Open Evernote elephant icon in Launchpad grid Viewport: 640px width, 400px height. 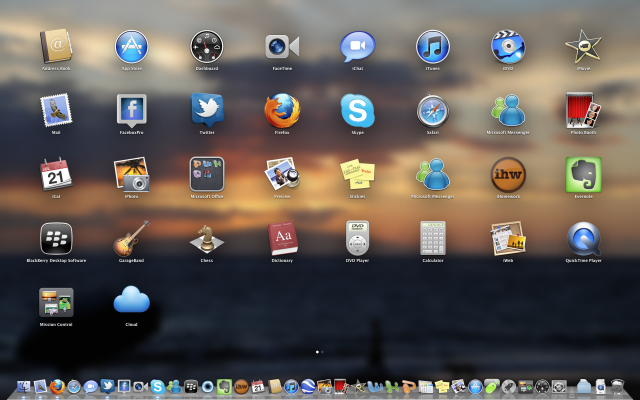(x=583, y=174)
